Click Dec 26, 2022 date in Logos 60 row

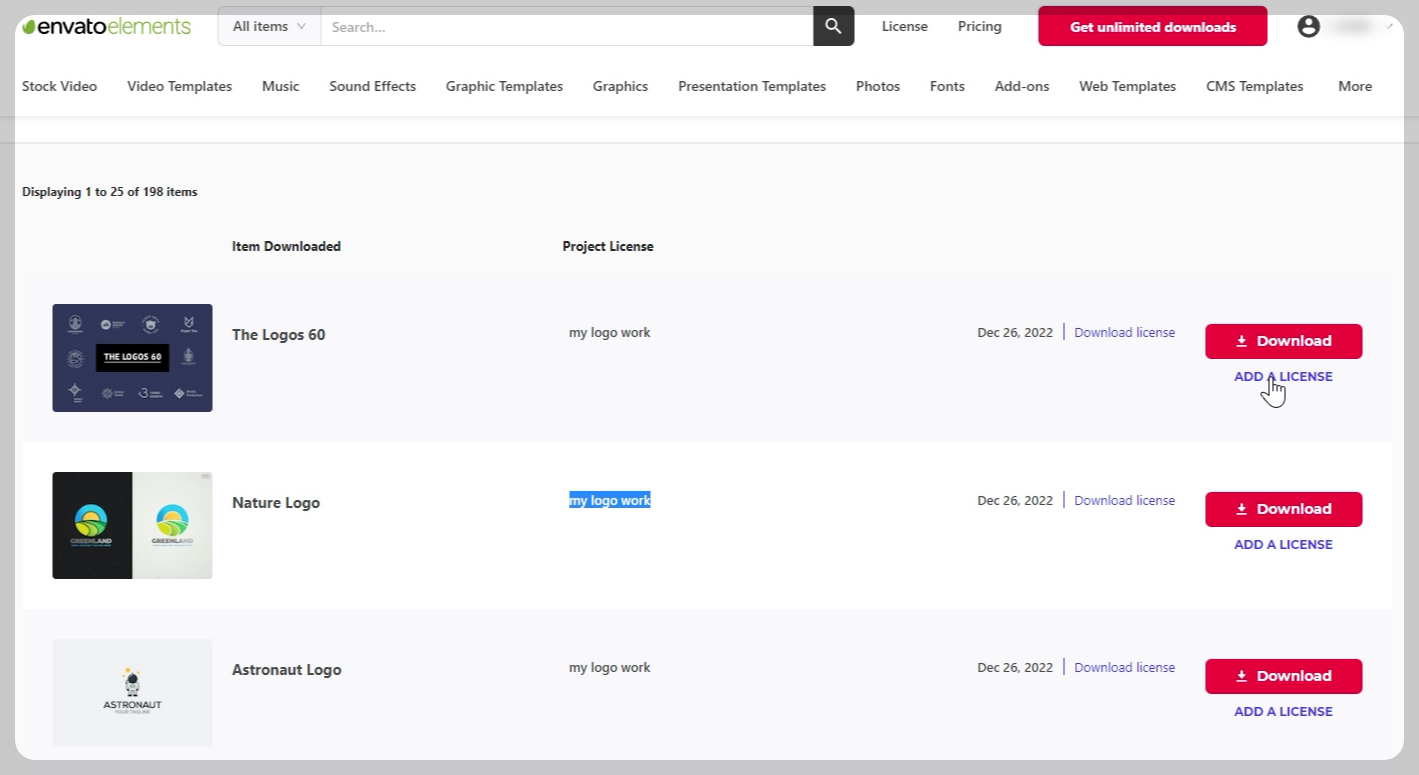pyautogui.click(x=1015, y=333)
